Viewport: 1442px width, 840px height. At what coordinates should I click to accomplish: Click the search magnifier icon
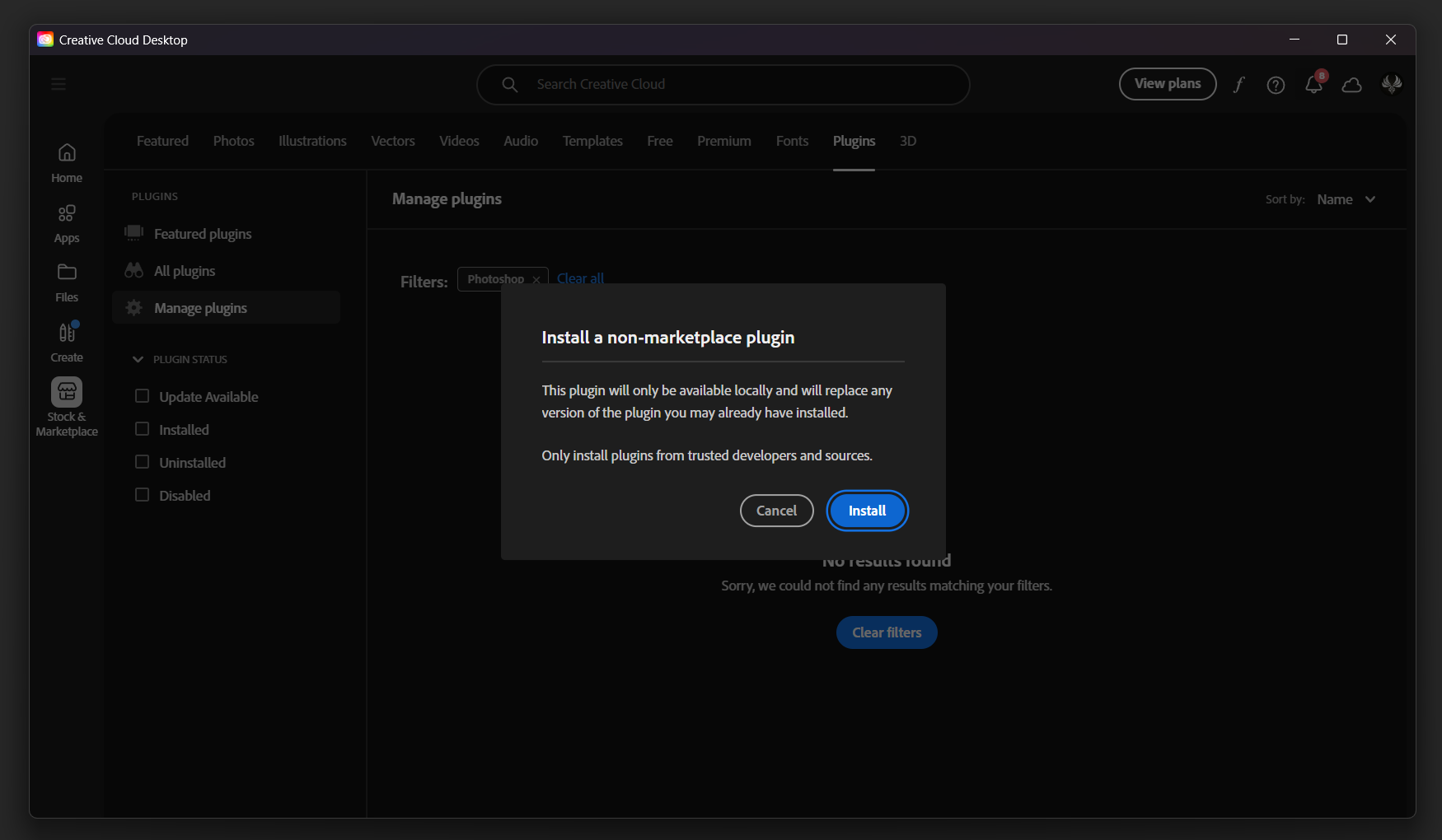coord(510,85)
